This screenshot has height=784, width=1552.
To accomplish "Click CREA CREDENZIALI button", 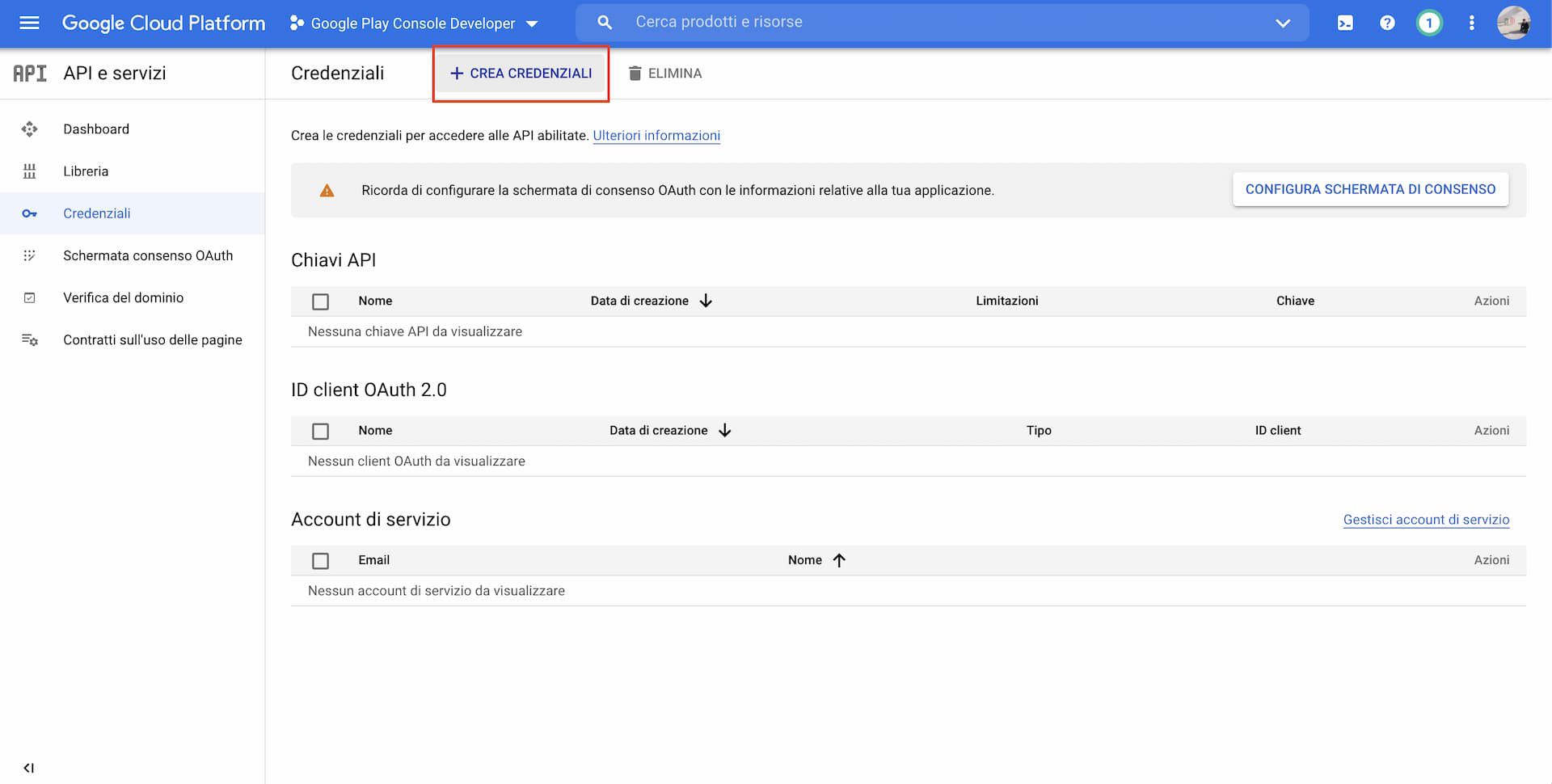I will (521, 74).
